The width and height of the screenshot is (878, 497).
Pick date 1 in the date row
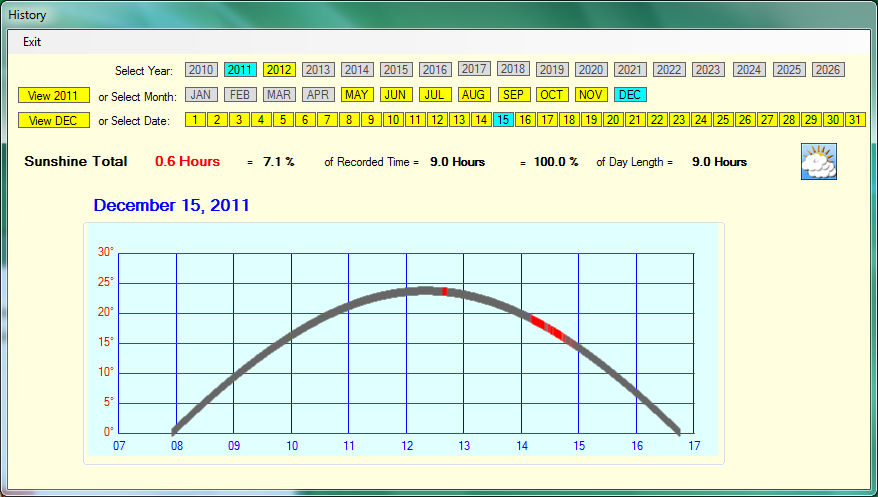tap(195, 119)
